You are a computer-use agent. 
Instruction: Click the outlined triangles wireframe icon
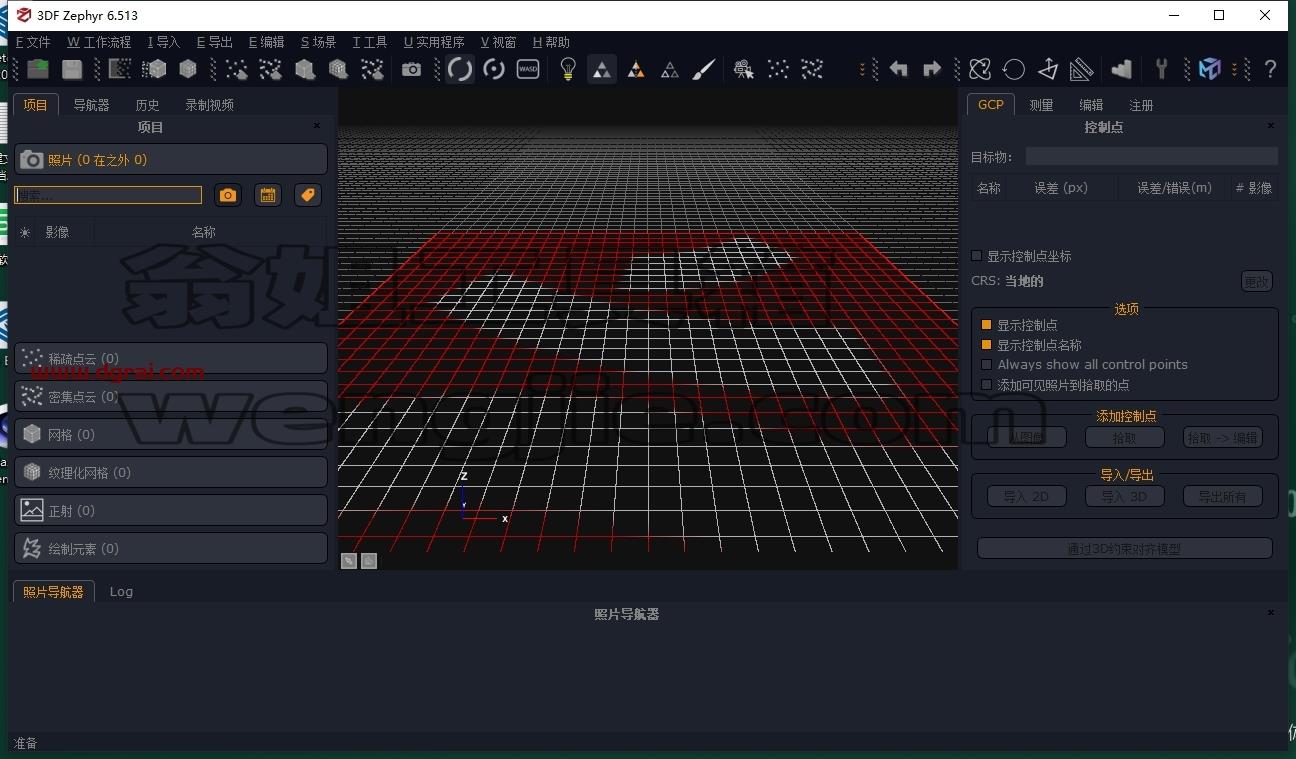670,69
